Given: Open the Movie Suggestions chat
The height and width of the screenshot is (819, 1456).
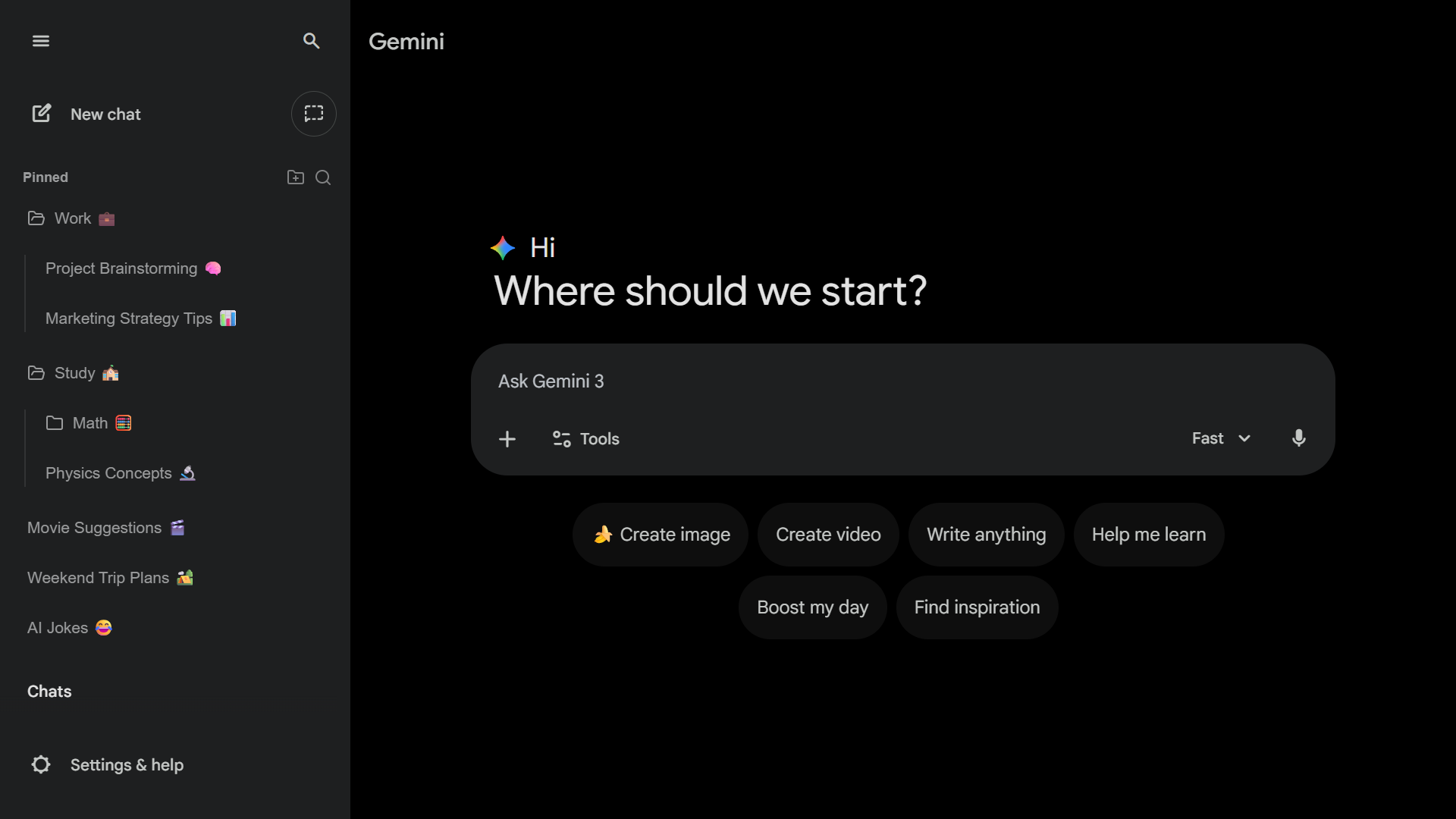Looking at the screenshot, I should coord(106,528).
